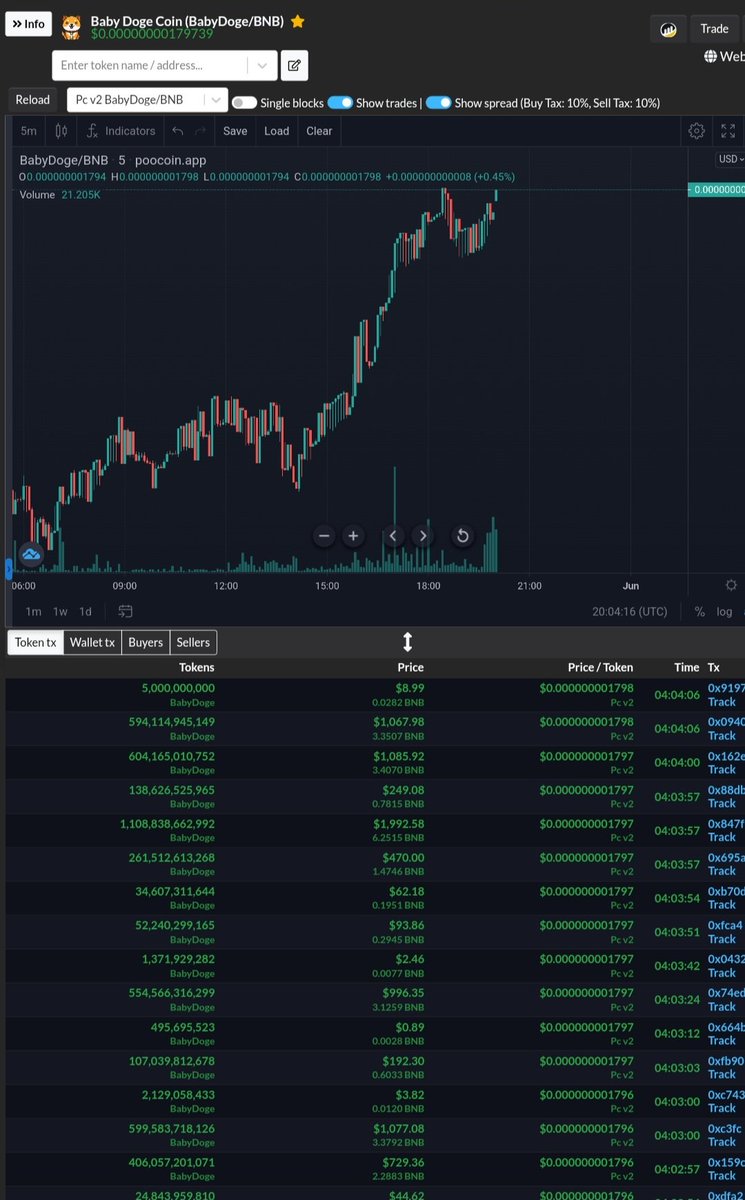The image size is (745, 1200).
Task: Open chart settings gear
Action: pyautogui.click(x=697, y=131)
